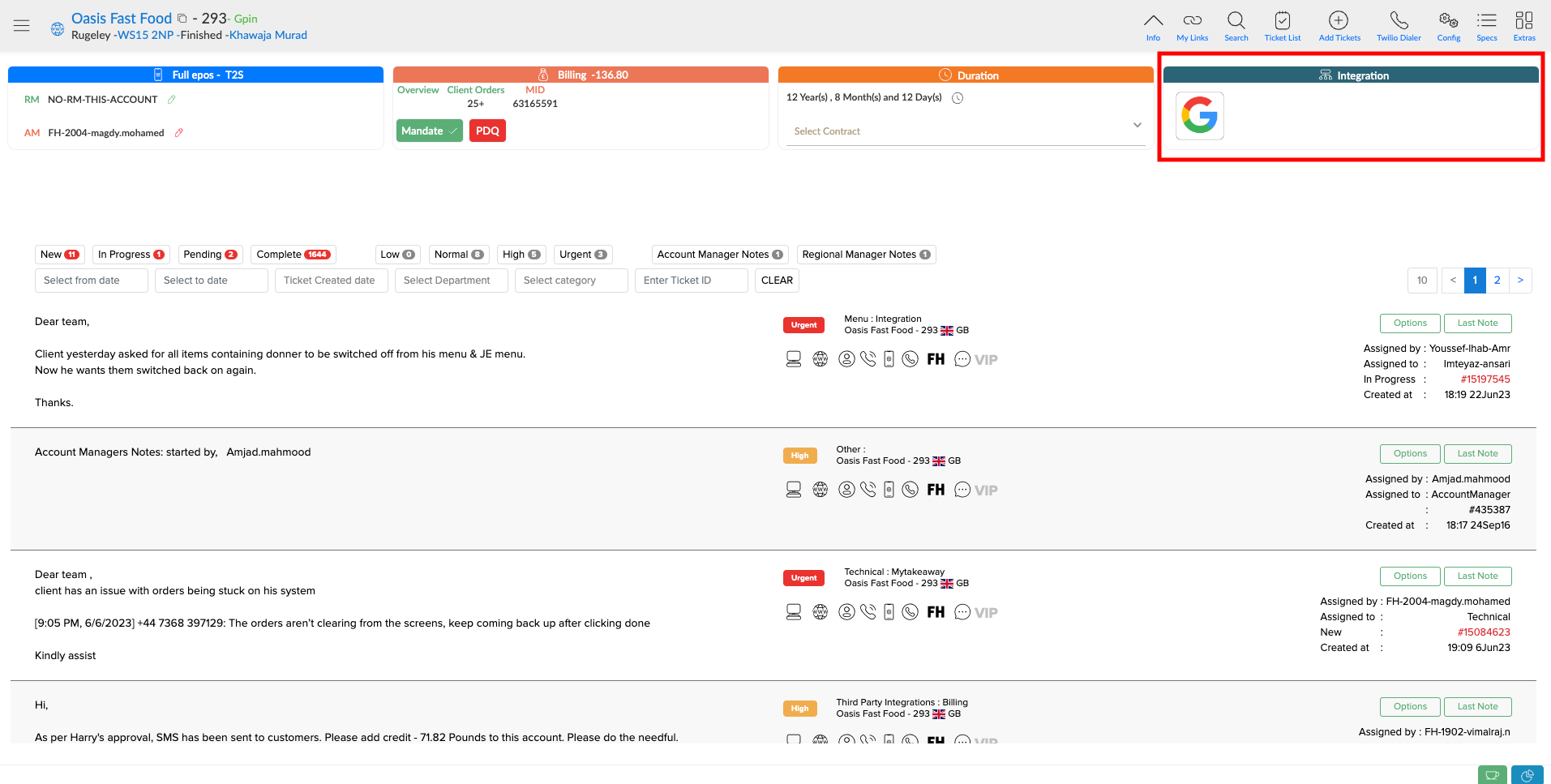Click the www globe icon on Mytakeaway ticket
The width and height of the screenshot is (1551, 784).
click(x=820, y=612)
